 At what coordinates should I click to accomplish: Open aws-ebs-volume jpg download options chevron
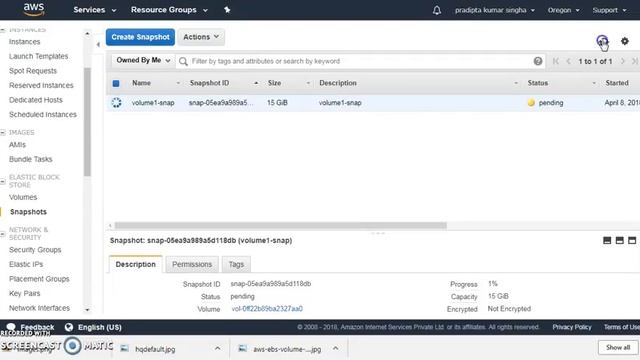click(335, 348)
